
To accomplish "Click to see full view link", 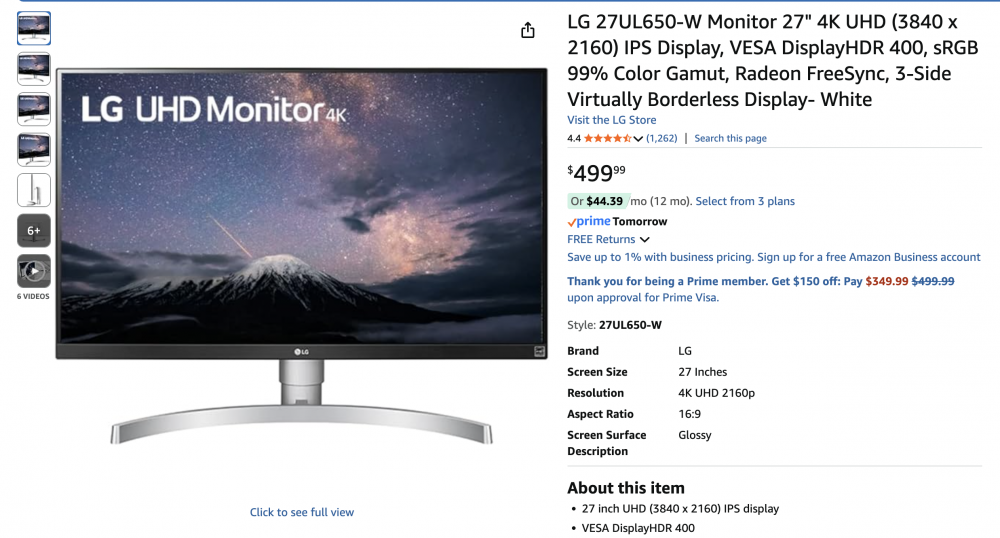I will tap(302, 512).
